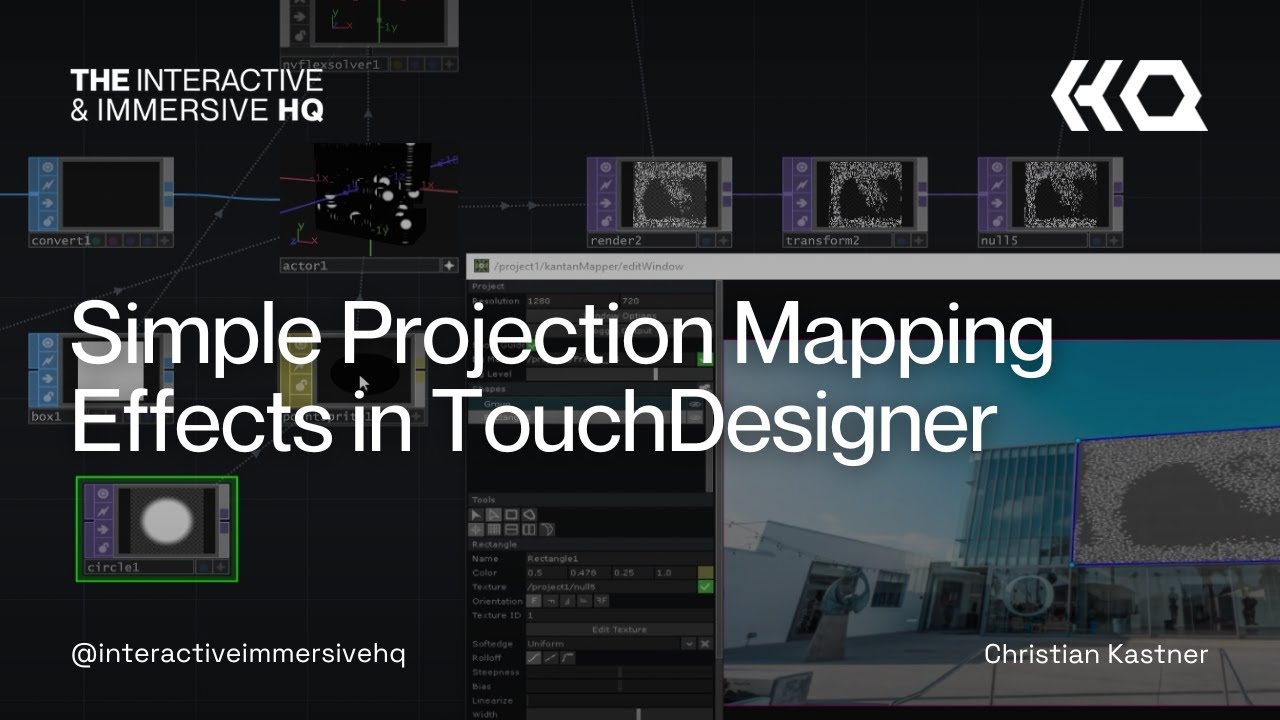Select the vertex edit arrow tool
Screen dimensions: 1280x720
(493, 515)
